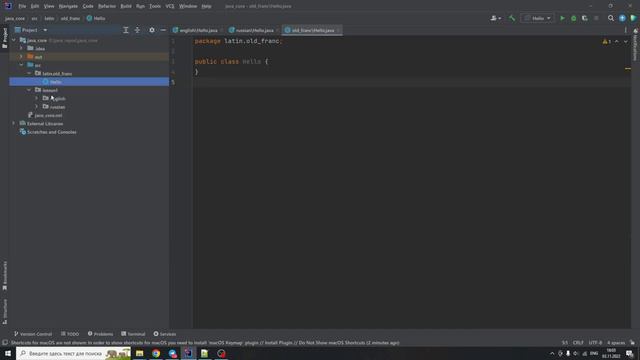Click the warning indicator in the editor corner
The height and width of the screenshot is (360, 640).
(x=607, y=42)
